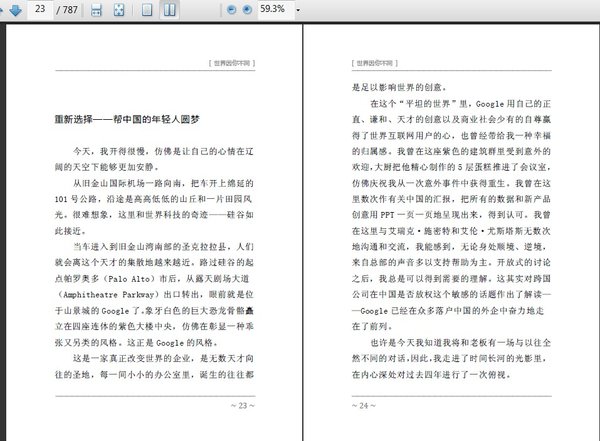Image resolution: width=600 pixels, height=441 pixels.
Task: Click the first line of right page text
Action: tap(399, 87)
